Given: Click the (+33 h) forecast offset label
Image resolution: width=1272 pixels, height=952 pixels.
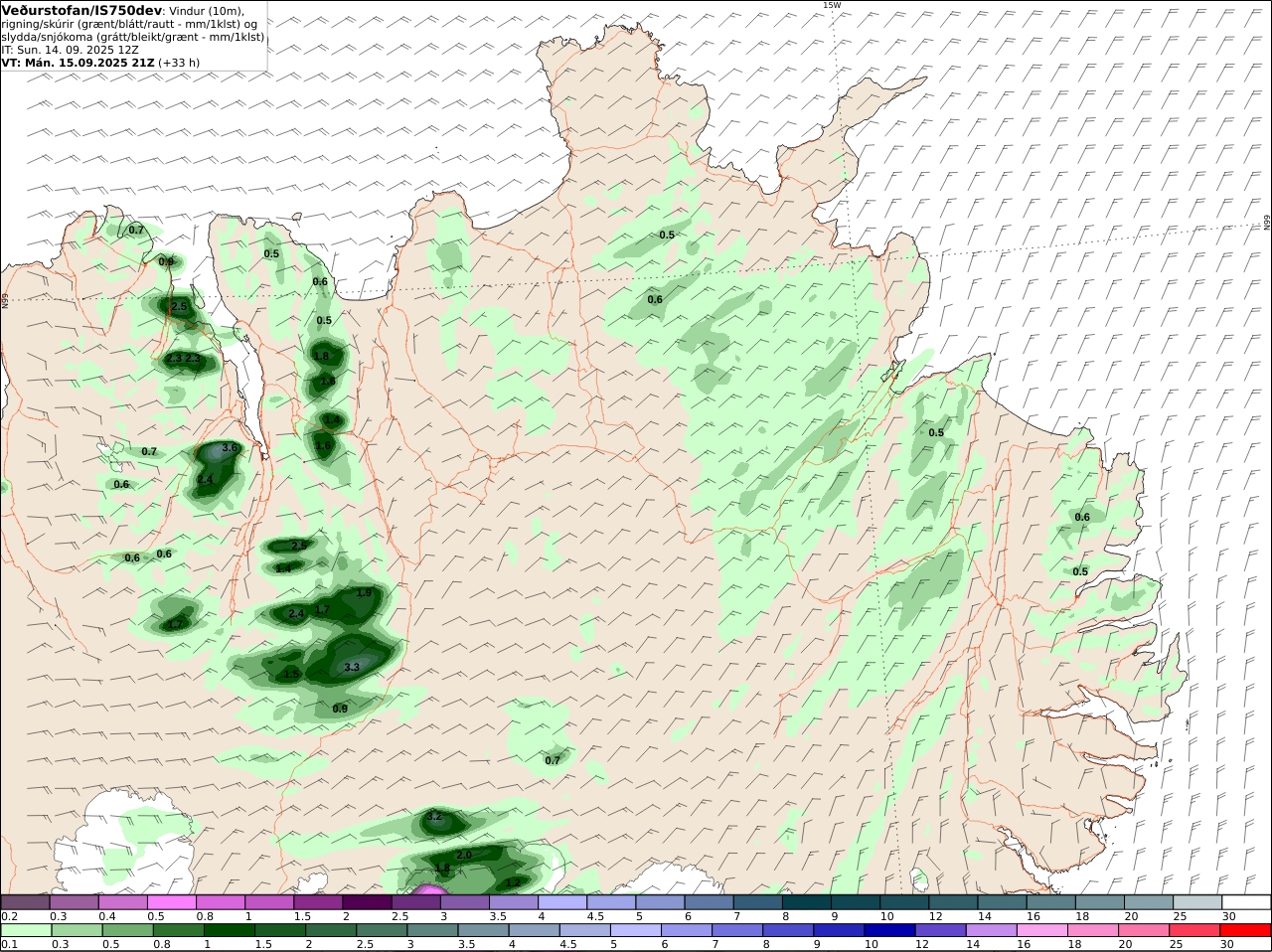Looking at the screenshot, I should (179, 62).
